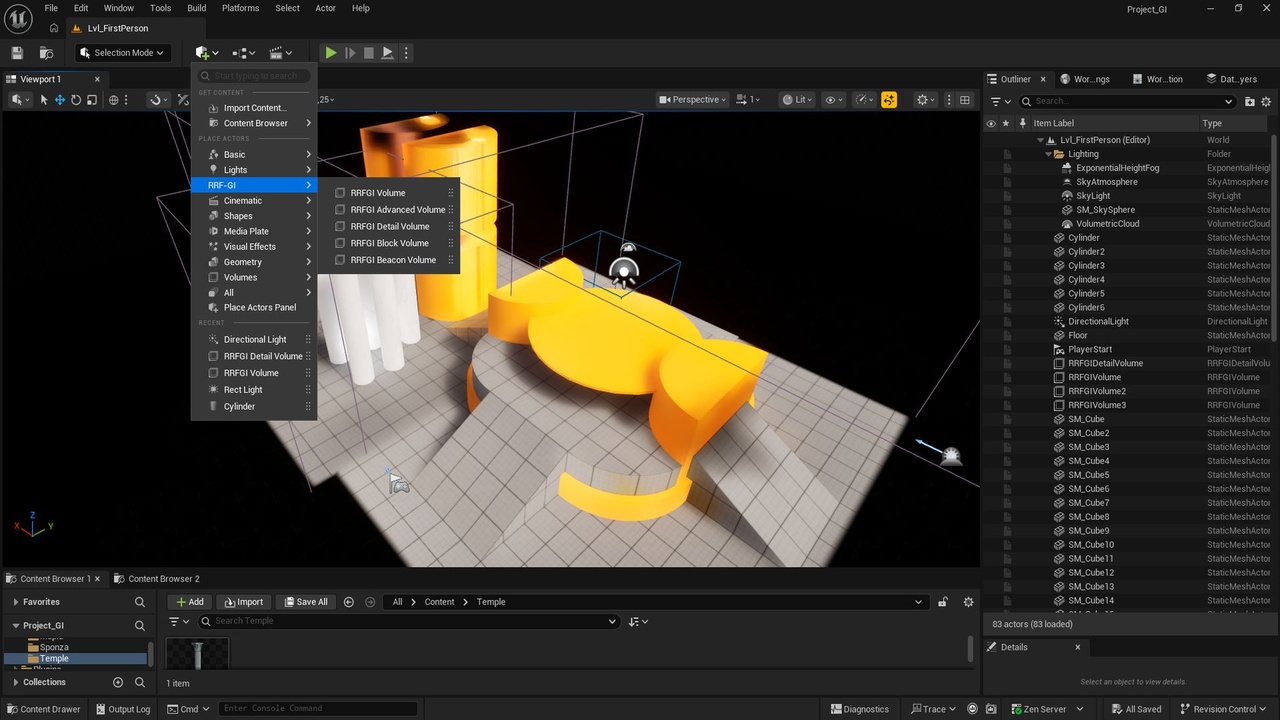Open the Lights submenu entry
This screenshot has width=1280, height=720.
pos(254,170)
